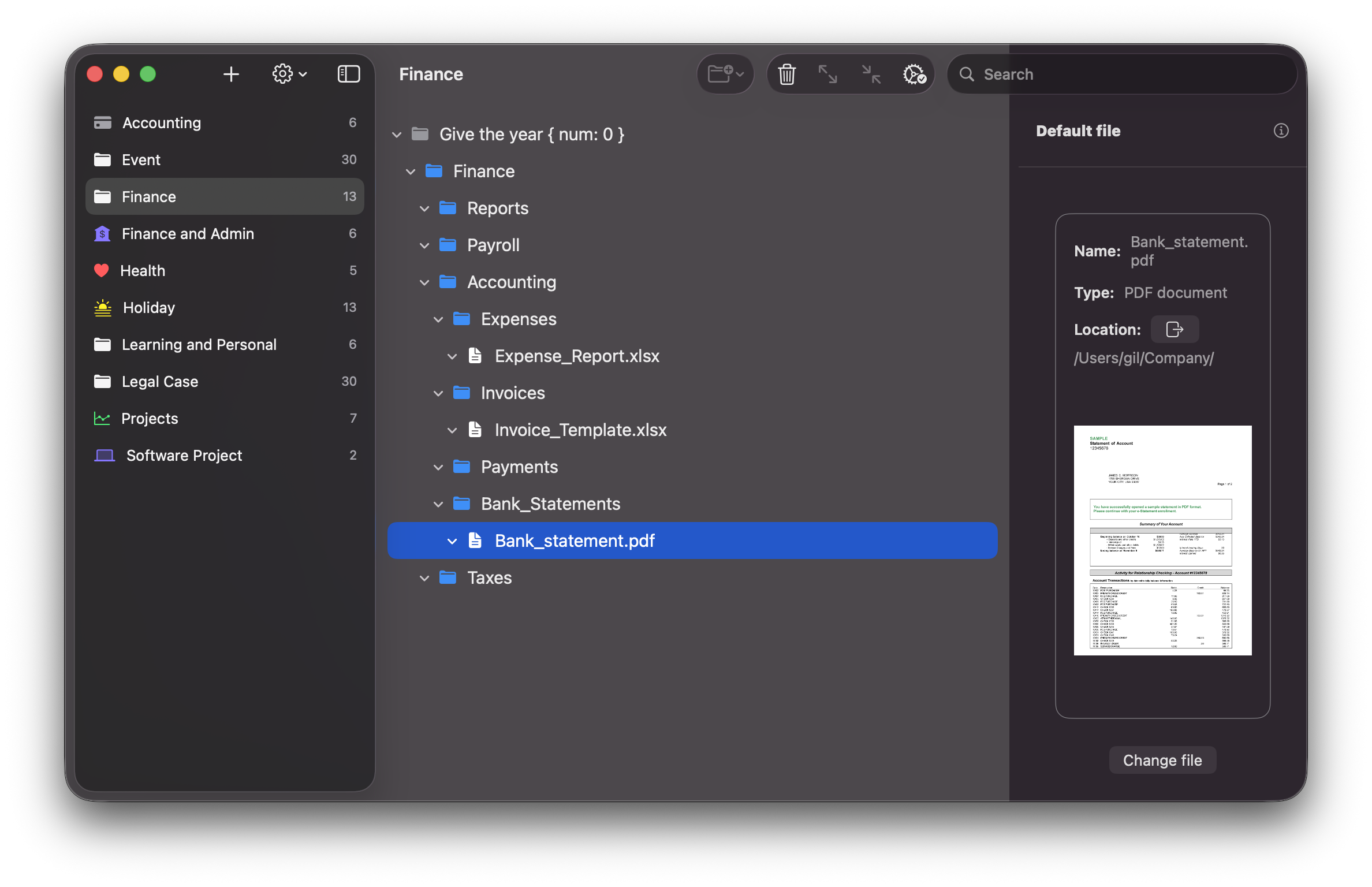Expand all nodes with outward arrows icon

click(828, 74)
